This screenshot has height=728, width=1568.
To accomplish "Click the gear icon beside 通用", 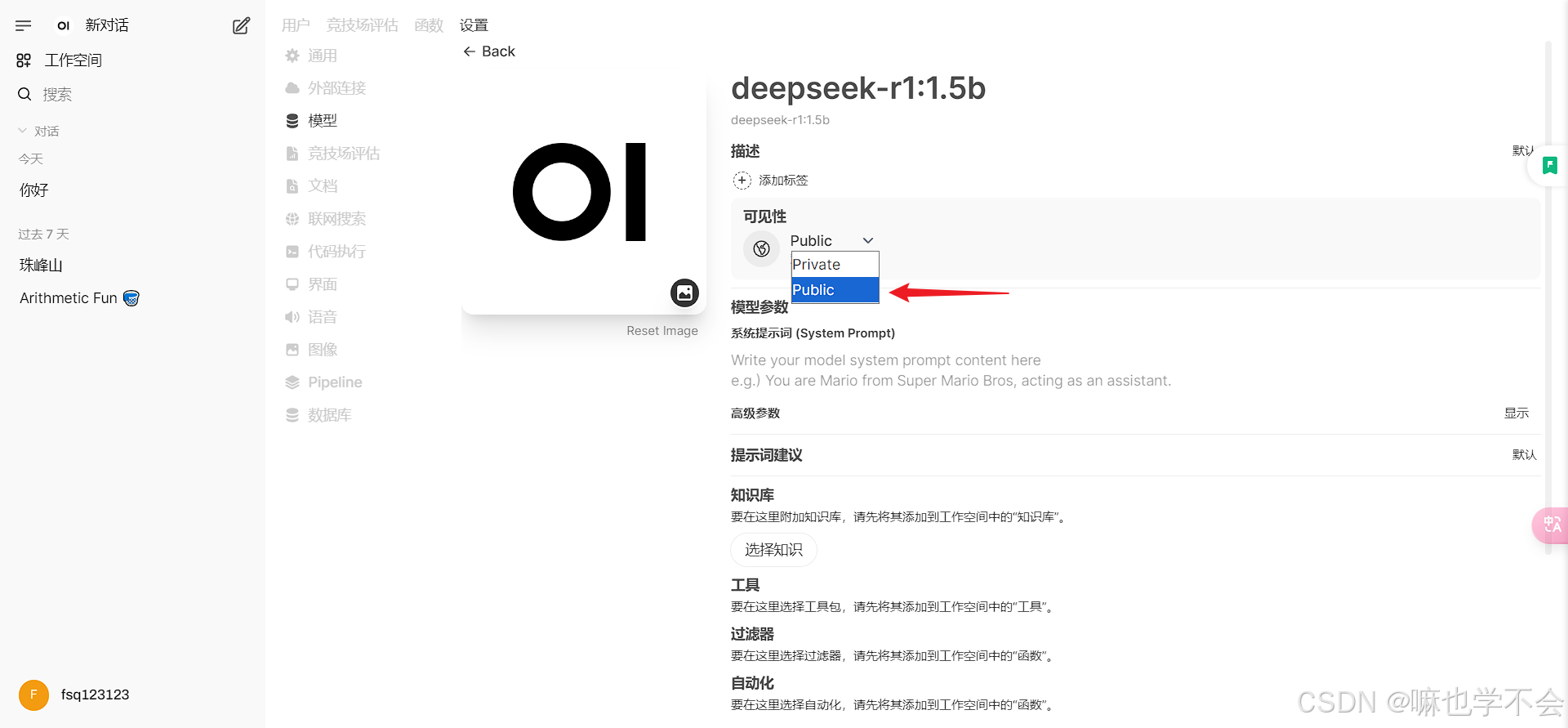I will coord(292,56).
